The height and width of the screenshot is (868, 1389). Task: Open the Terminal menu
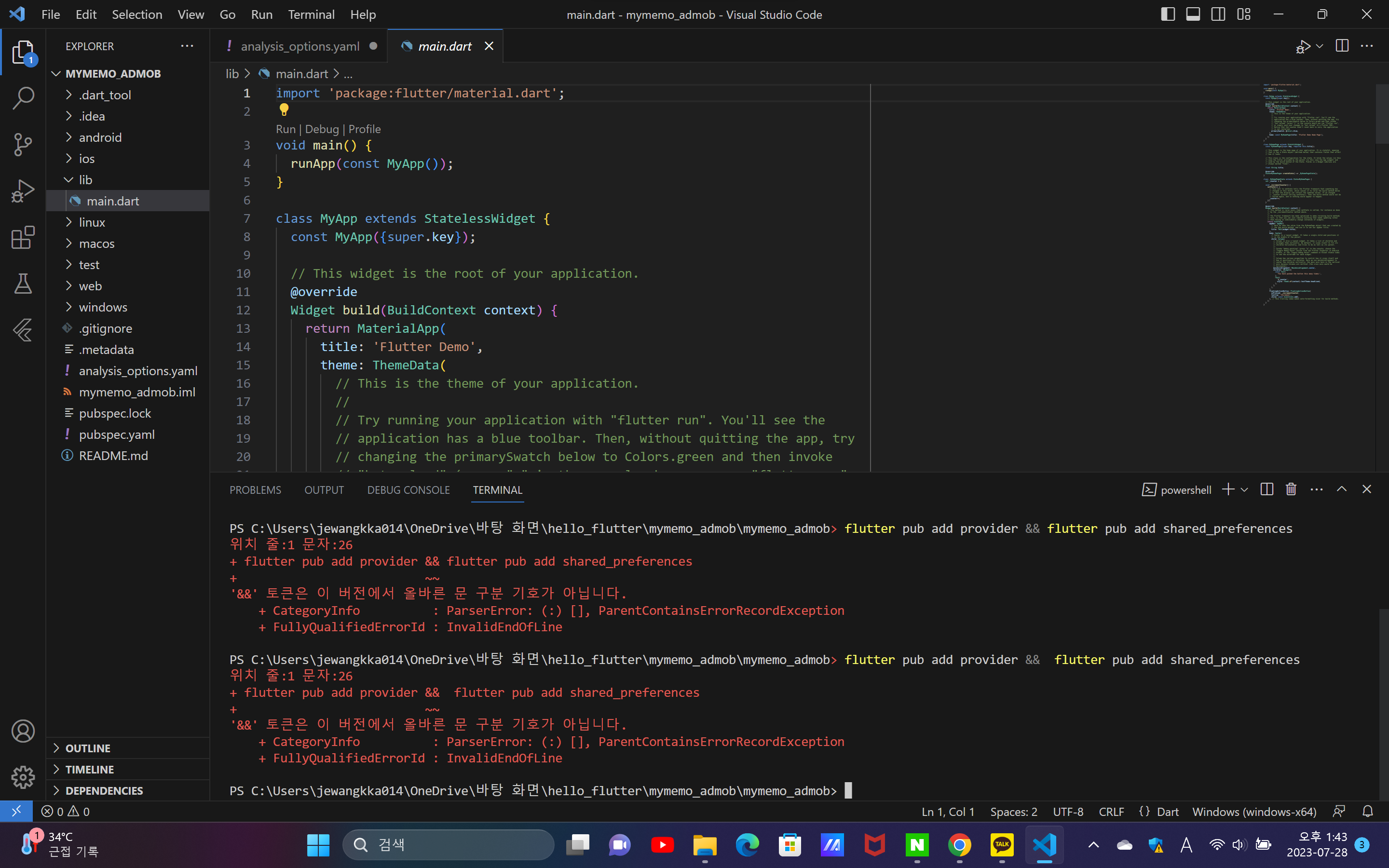pyautogui.click(x=311, y=14)
